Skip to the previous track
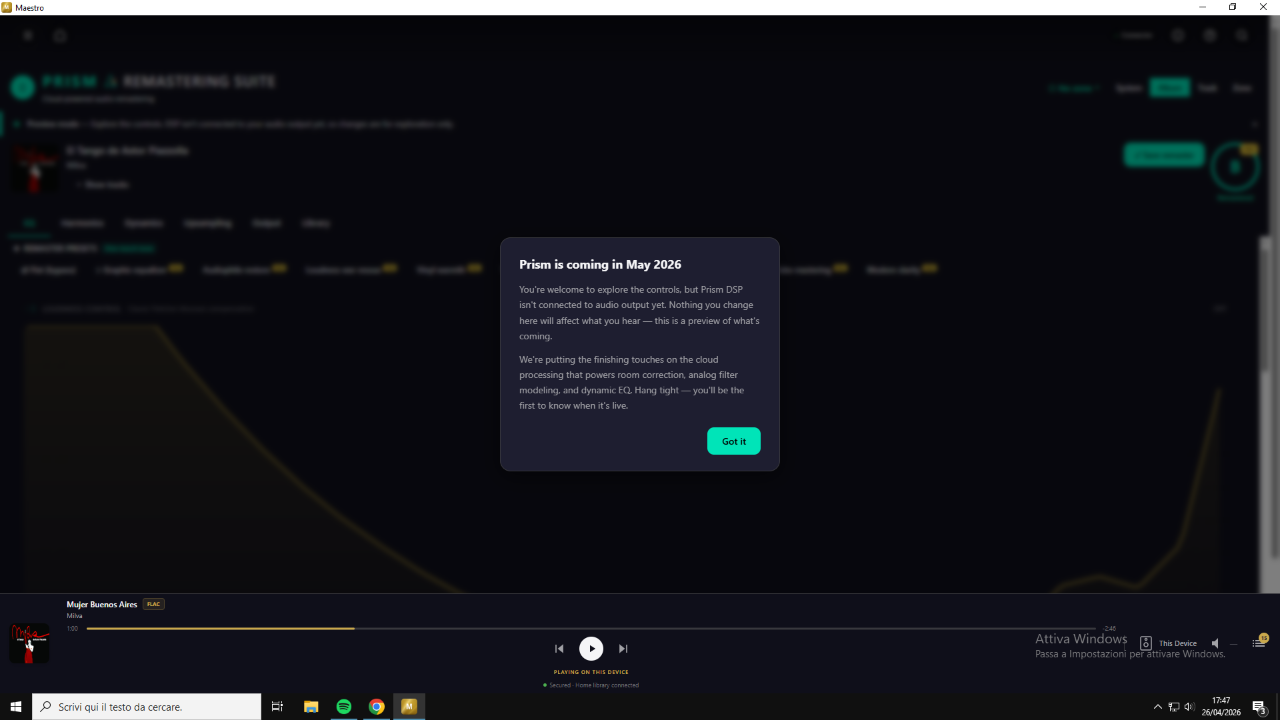 559,648
